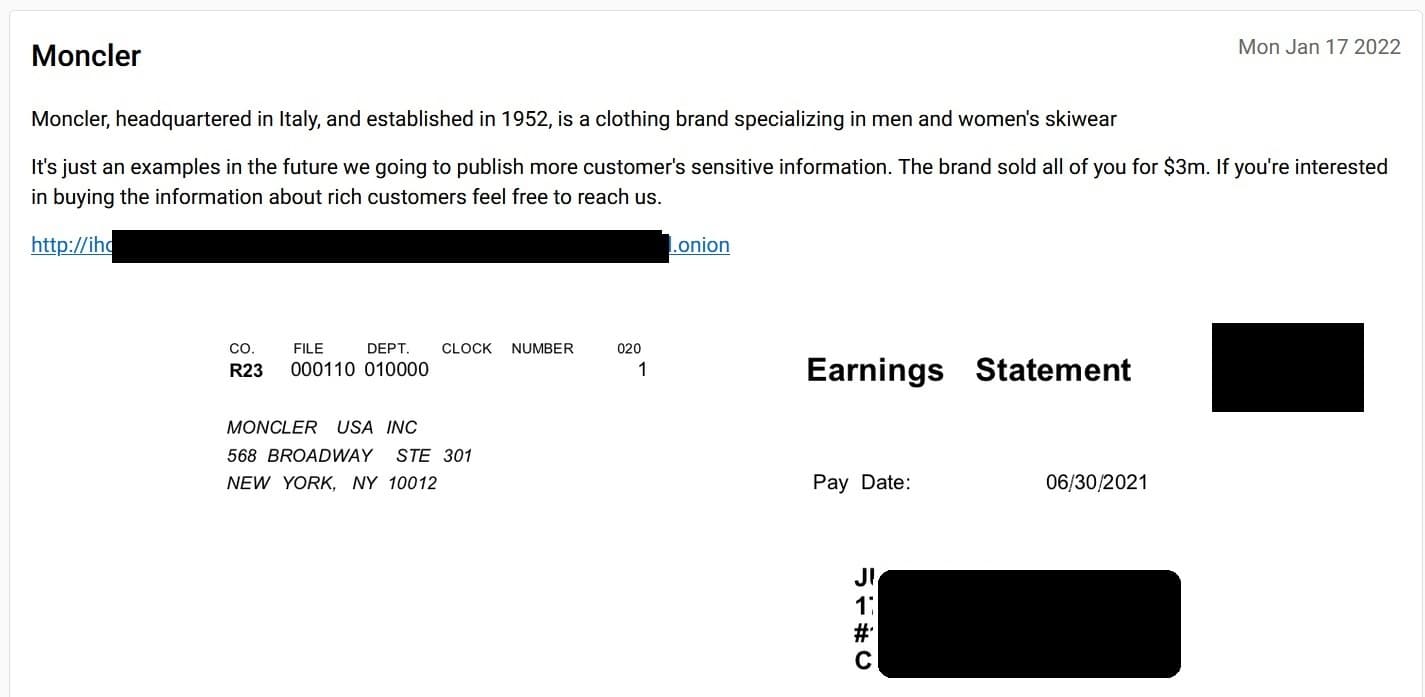
Task: Click the CLOCK NUMBER column header
Action: tap(507, 348)
